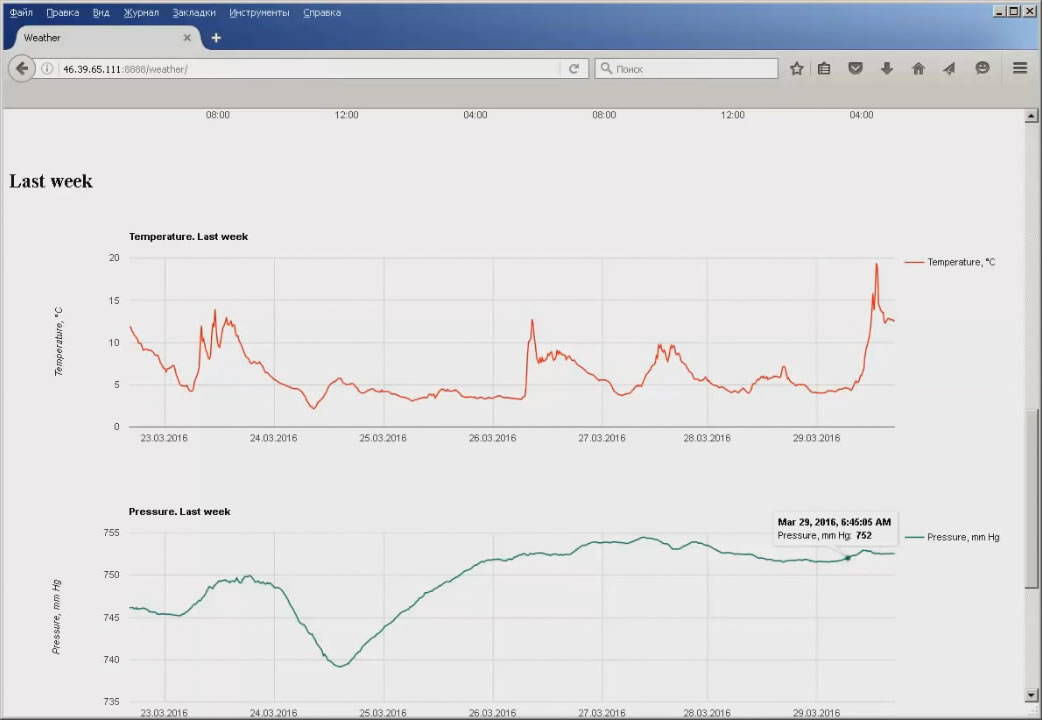Bookmark this page with the star icon
1042x720 pixels.
point(797,69)
